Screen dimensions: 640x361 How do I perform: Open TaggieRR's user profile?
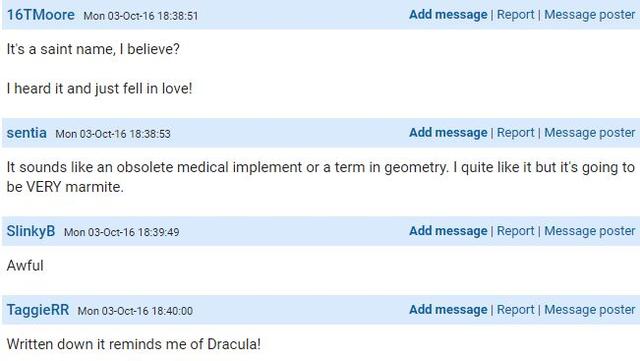click(x=38, y=310)
